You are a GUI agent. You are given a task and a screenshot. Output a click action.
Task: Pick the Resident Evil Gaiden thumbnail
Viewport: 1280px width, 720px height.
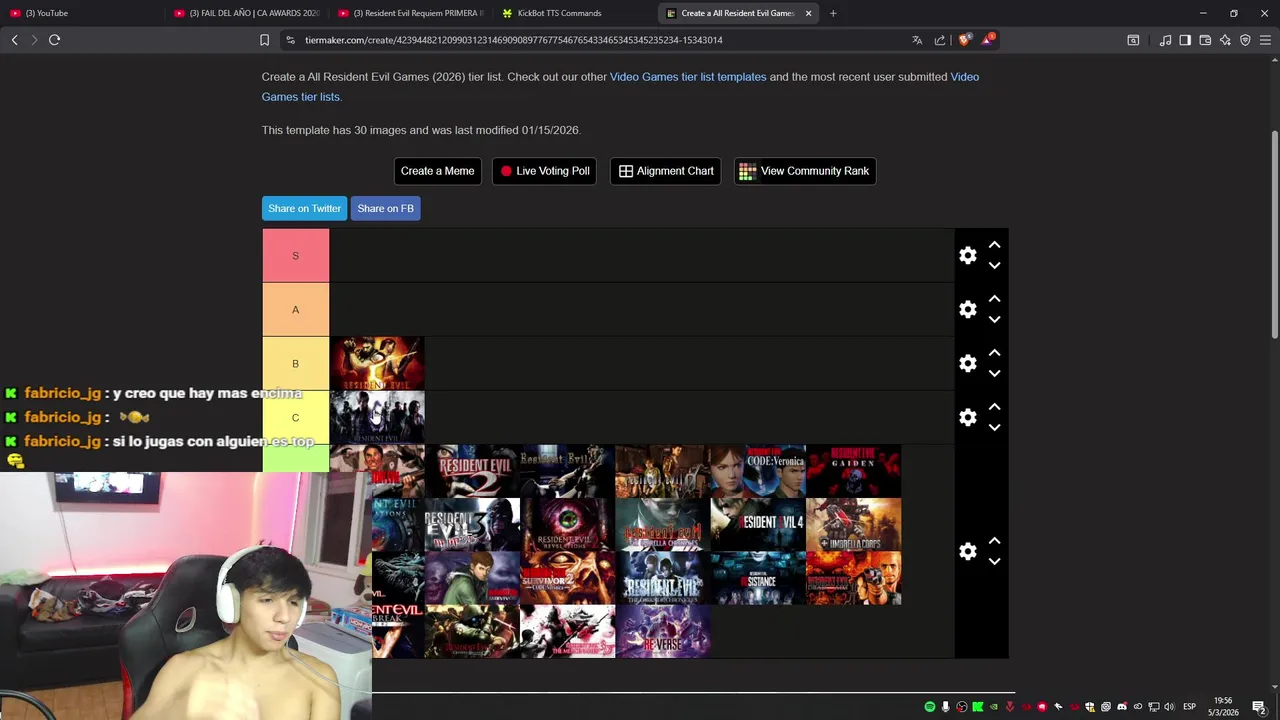click(853, 472)
